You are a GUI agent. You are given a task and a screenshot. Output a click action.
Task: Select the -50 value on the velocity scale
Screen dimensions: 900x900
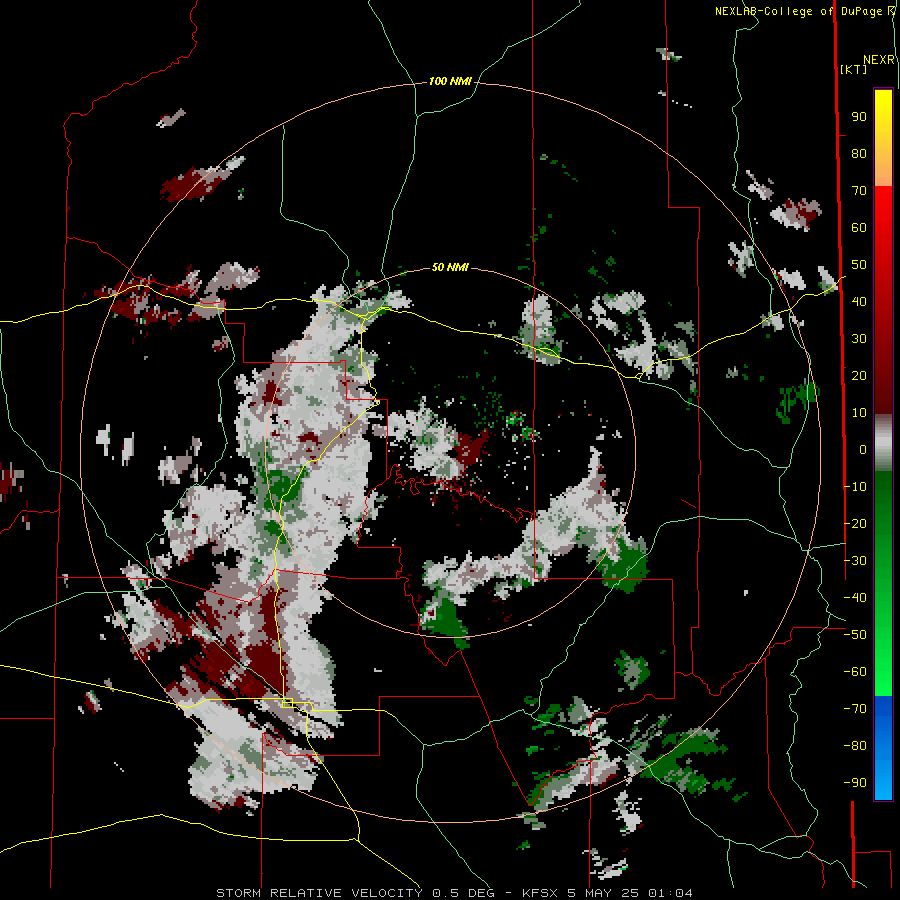[855, 635]
